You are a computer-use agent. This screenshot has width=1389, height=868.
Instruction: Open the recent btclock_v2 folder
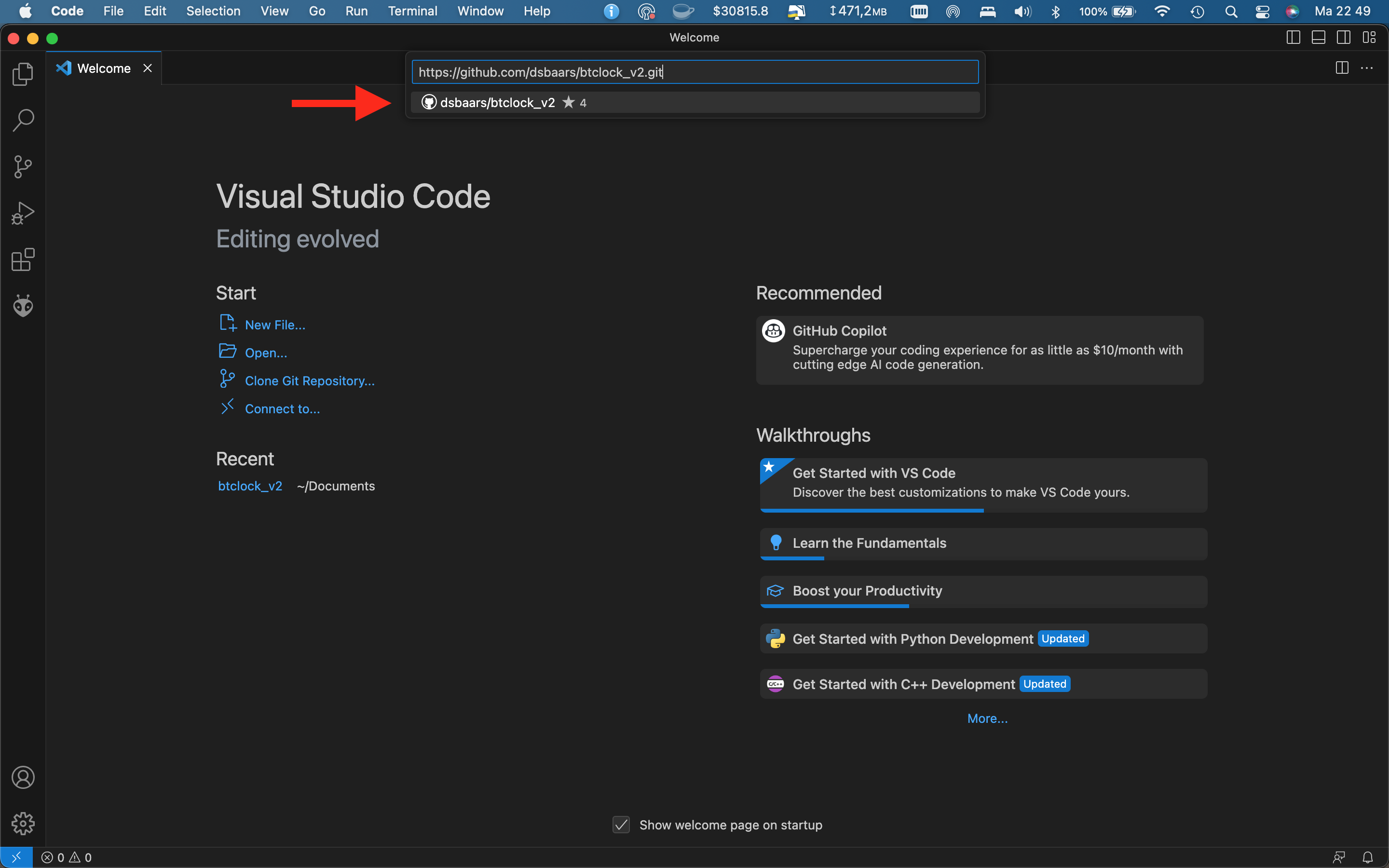point(250,486)
